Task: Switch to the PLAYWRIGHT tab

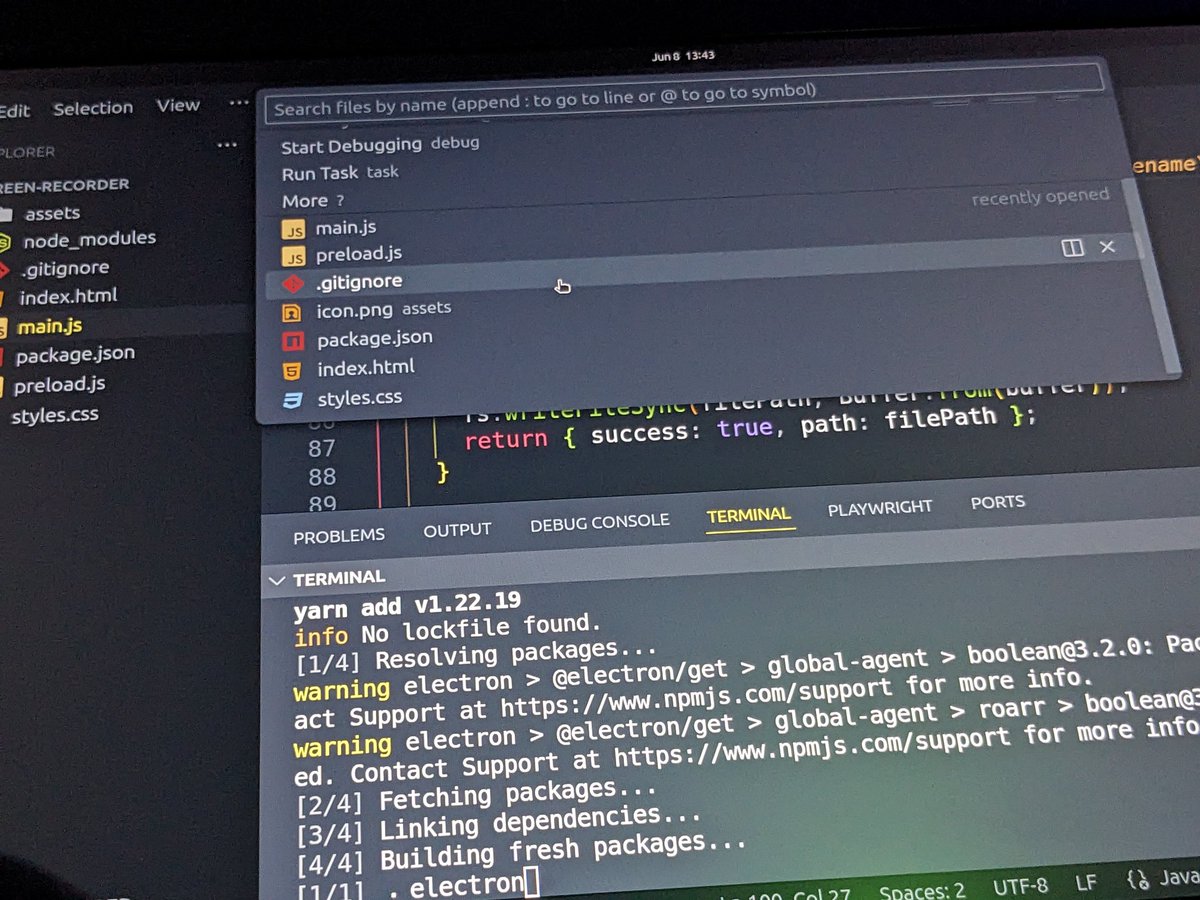Action: (x=880, y=509)
